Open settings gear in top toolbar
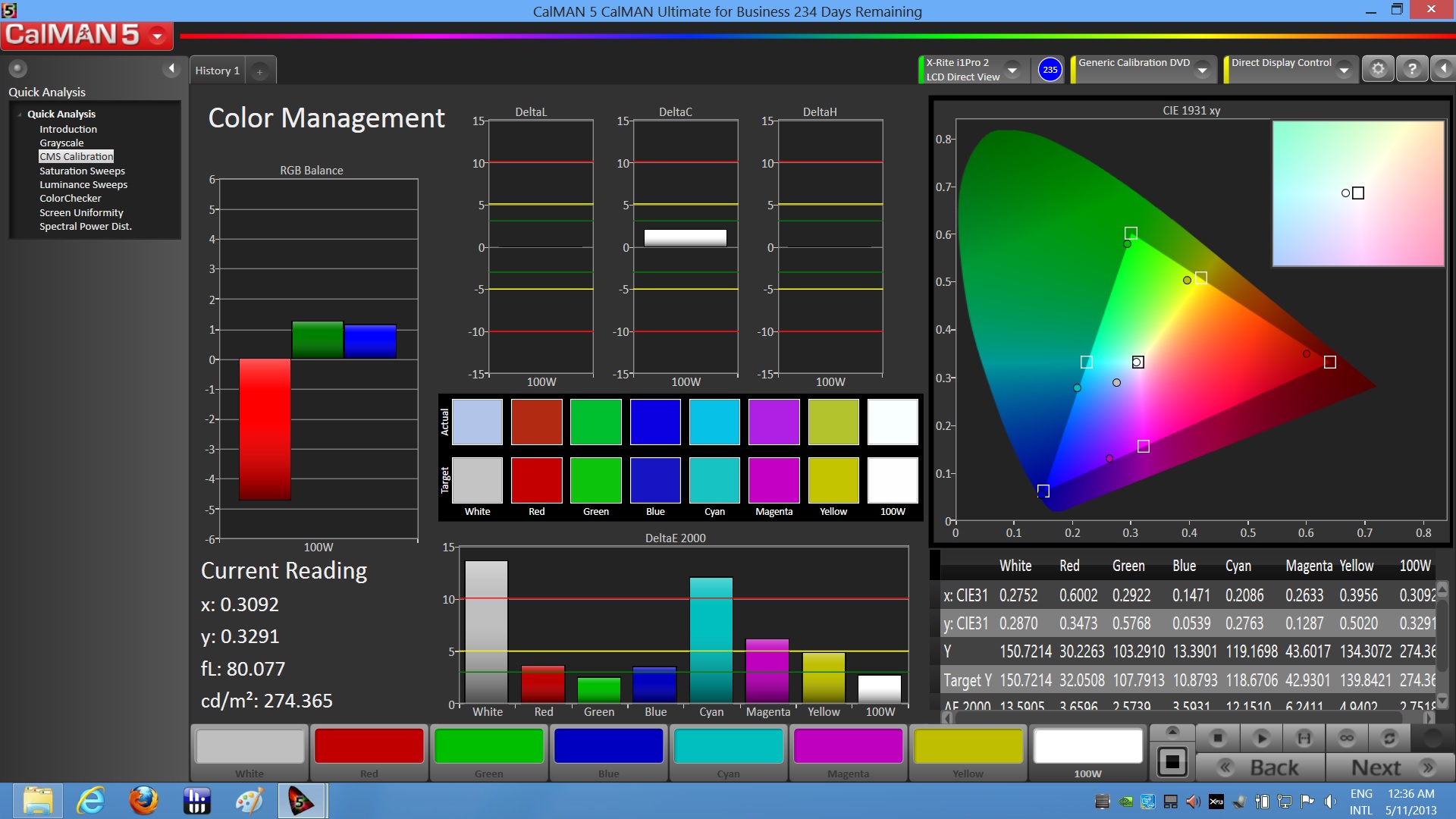Viewport: 1456px width, 819px height. point(1378,69)
